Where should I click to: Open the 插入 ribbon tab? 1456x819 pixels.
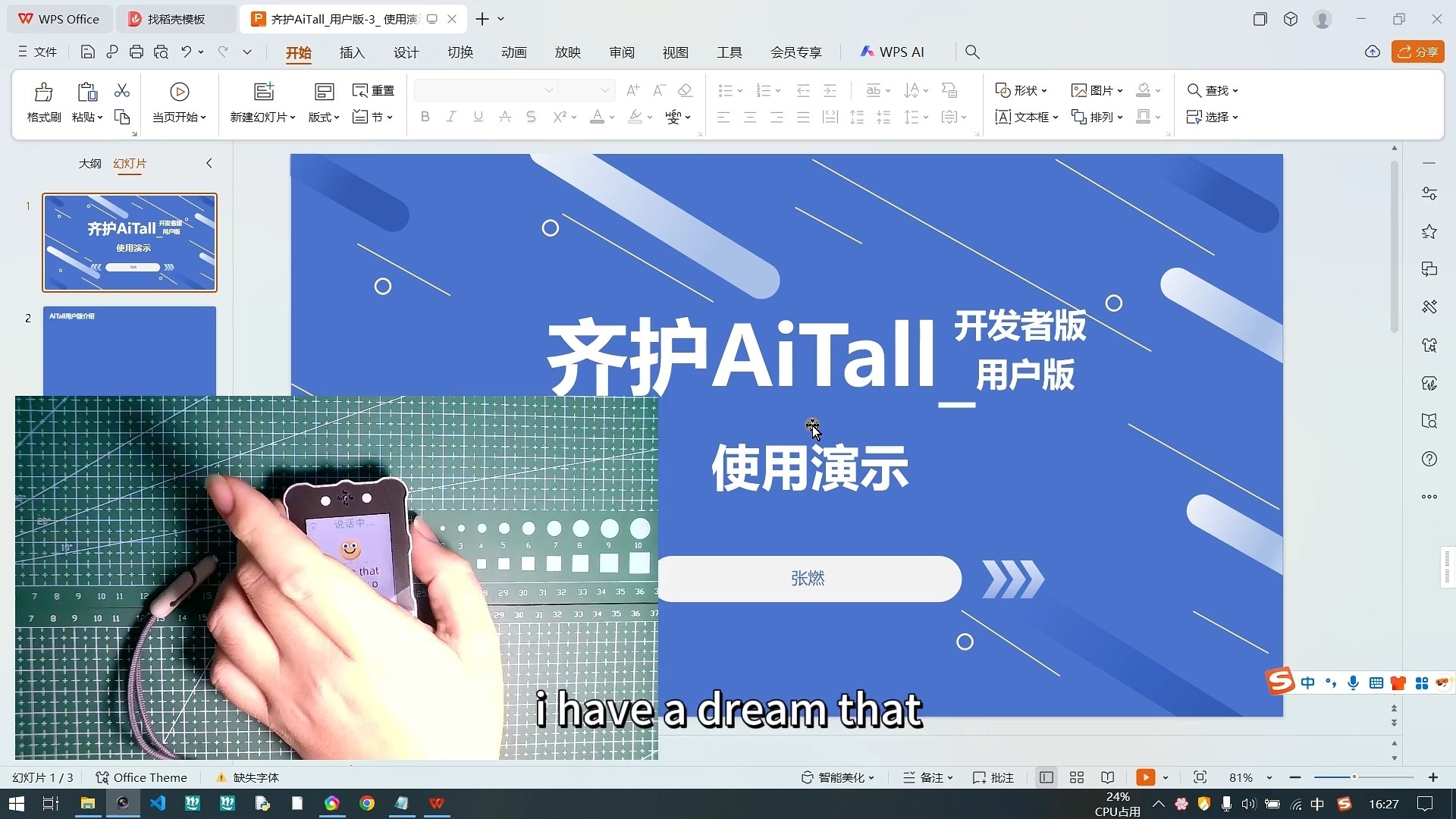pyautogui.click(x=352, y=52)
